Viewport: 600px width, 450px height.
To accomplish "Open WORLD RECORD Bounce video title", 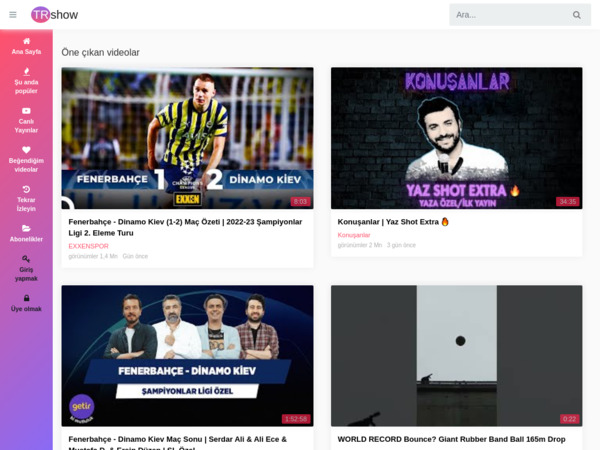I will coord(452,439).
